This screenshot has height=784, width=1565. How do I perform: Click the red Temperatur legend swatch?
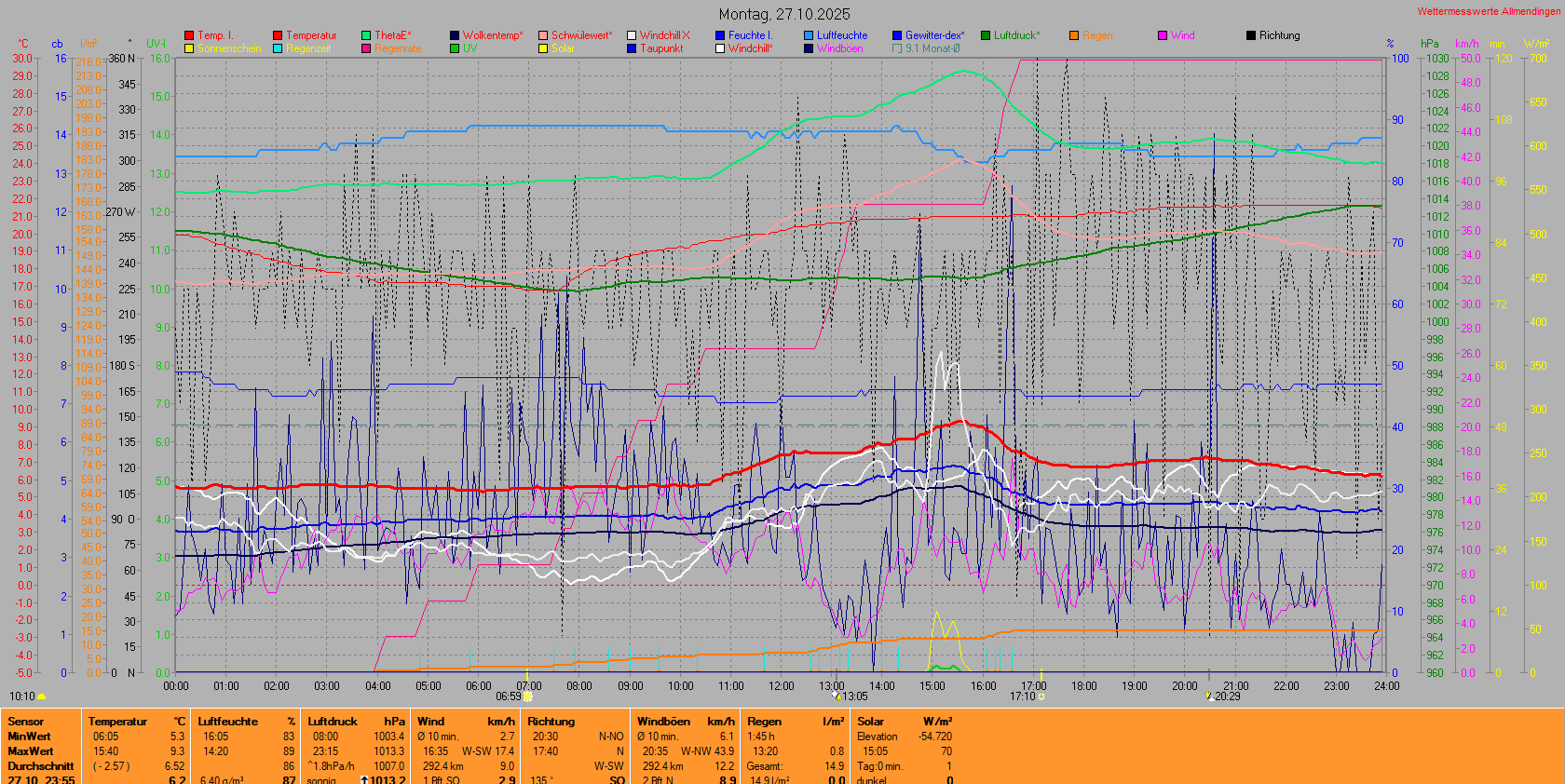278,35
